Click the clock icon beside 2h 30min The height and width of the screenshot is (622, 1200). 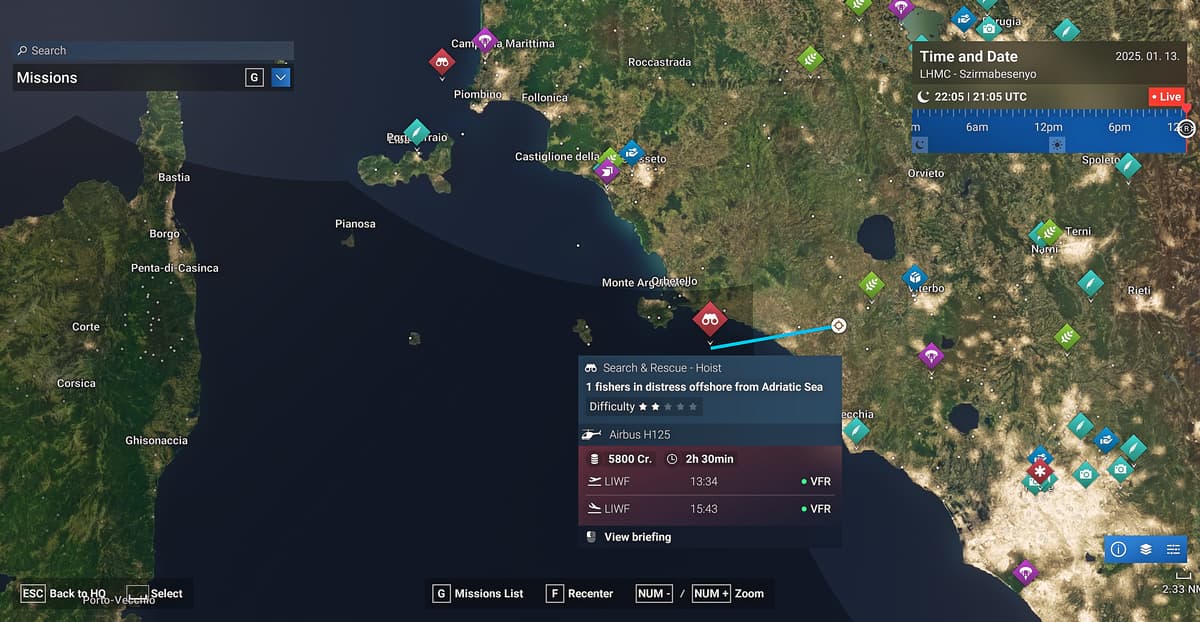(672, 459)
